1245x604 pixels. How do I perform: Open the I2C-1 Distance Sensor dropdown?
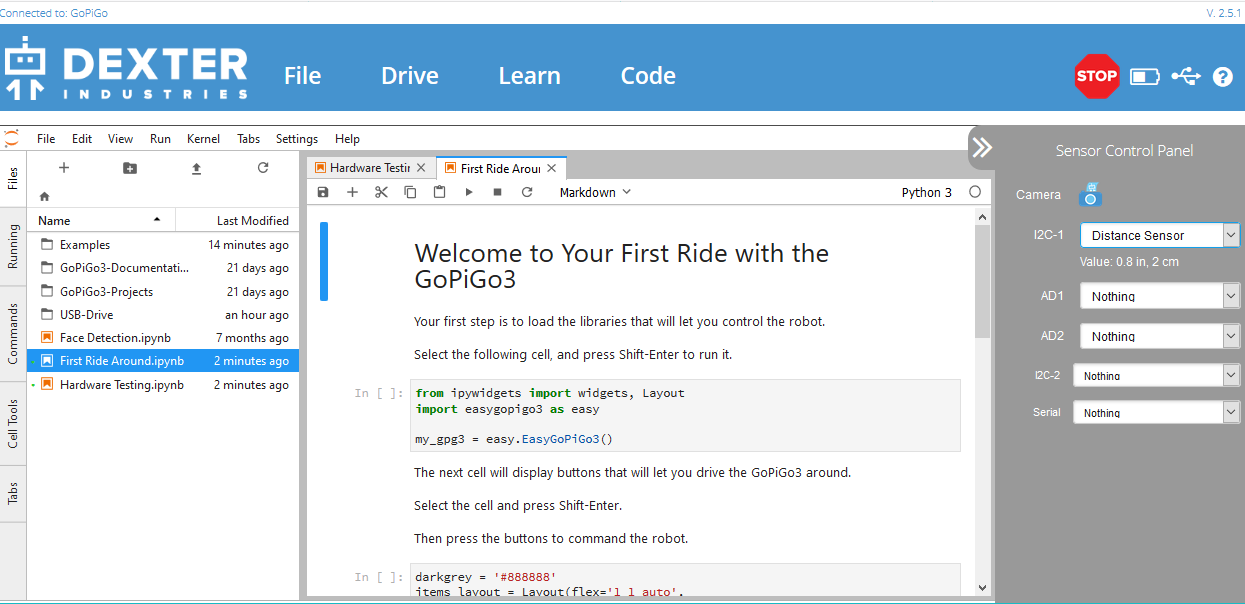(x=1160, y=235)
